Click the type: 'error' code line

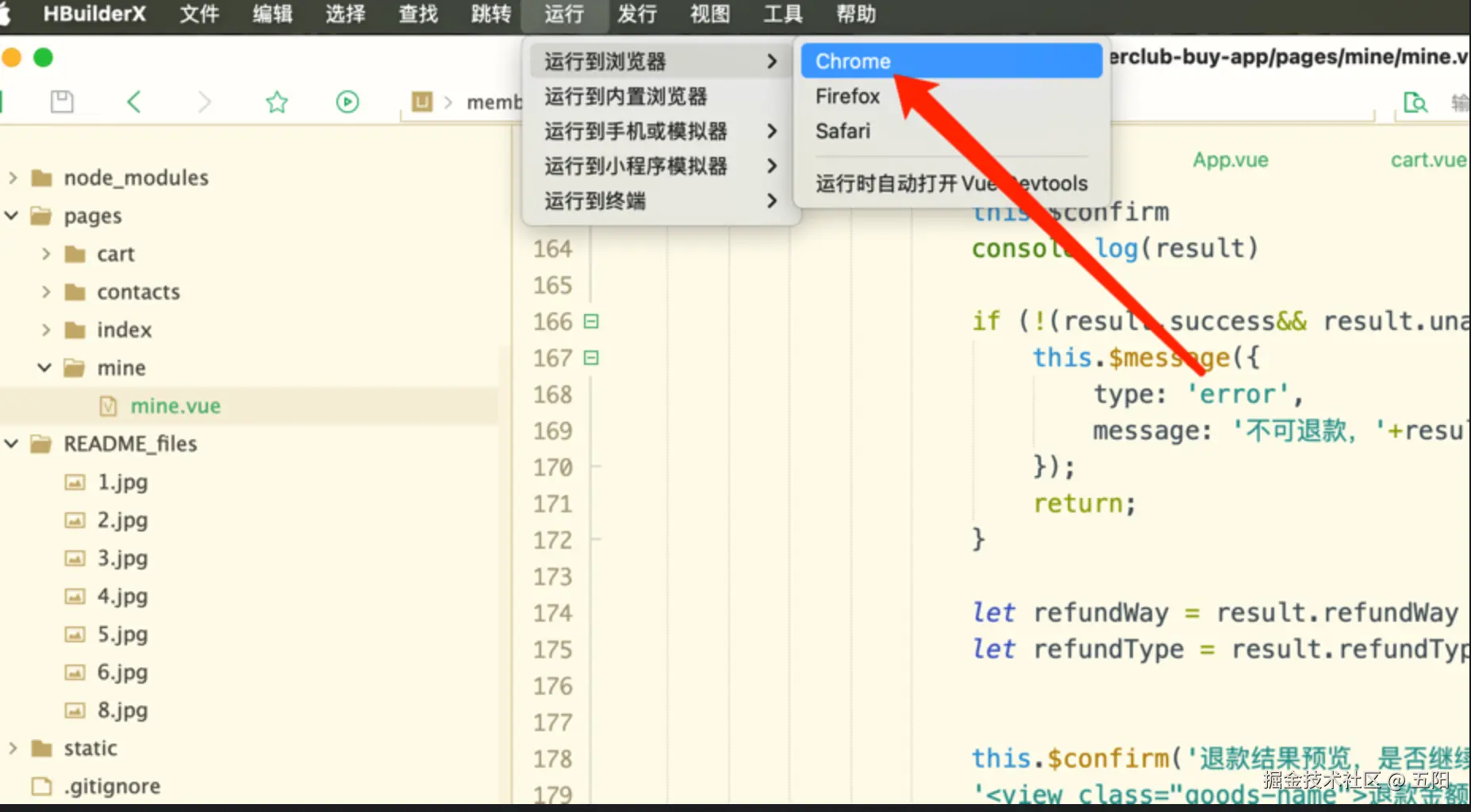tap(1198, 394)
